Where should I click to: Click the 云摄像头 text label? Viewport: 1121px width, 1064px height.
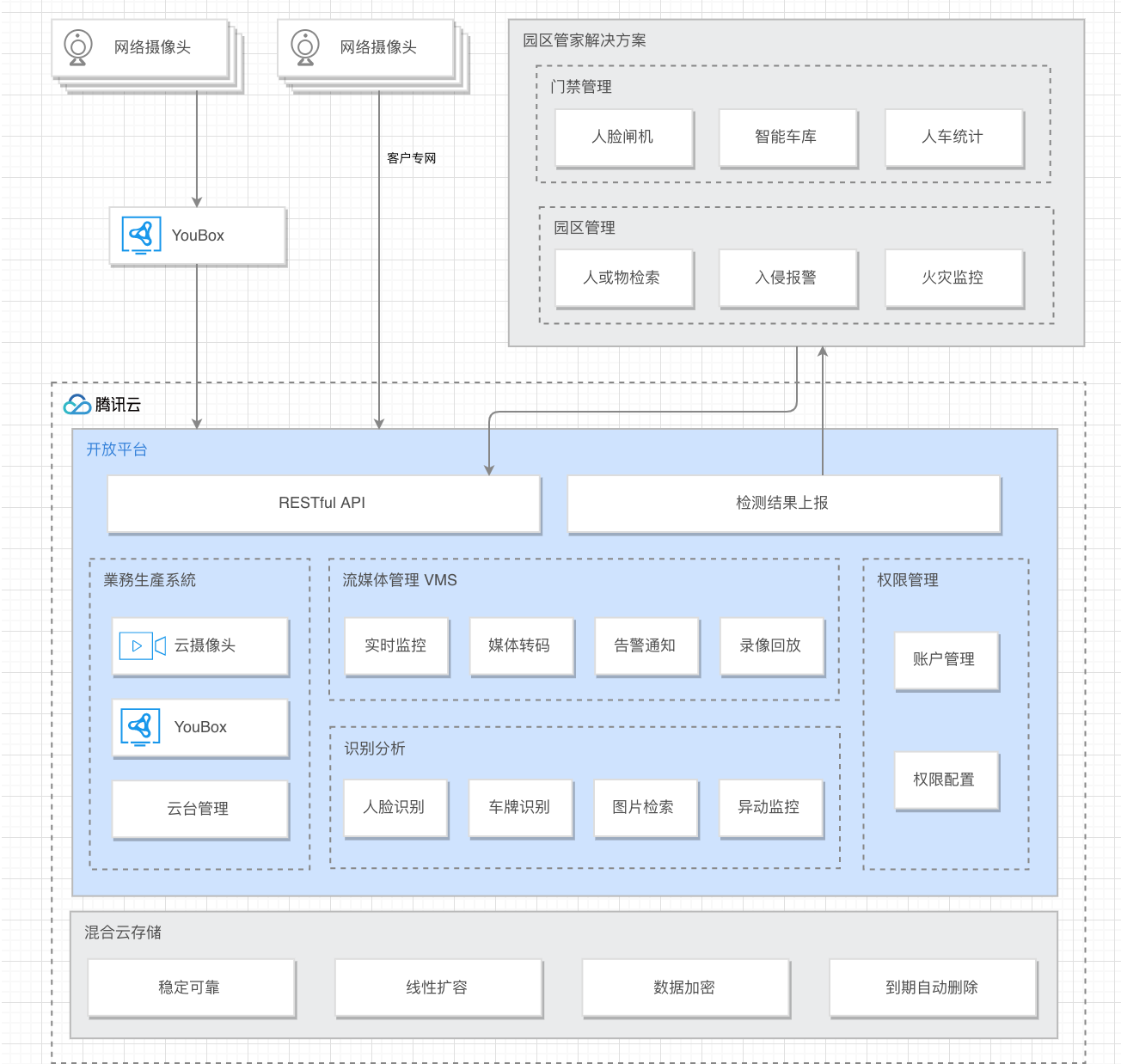205,645
